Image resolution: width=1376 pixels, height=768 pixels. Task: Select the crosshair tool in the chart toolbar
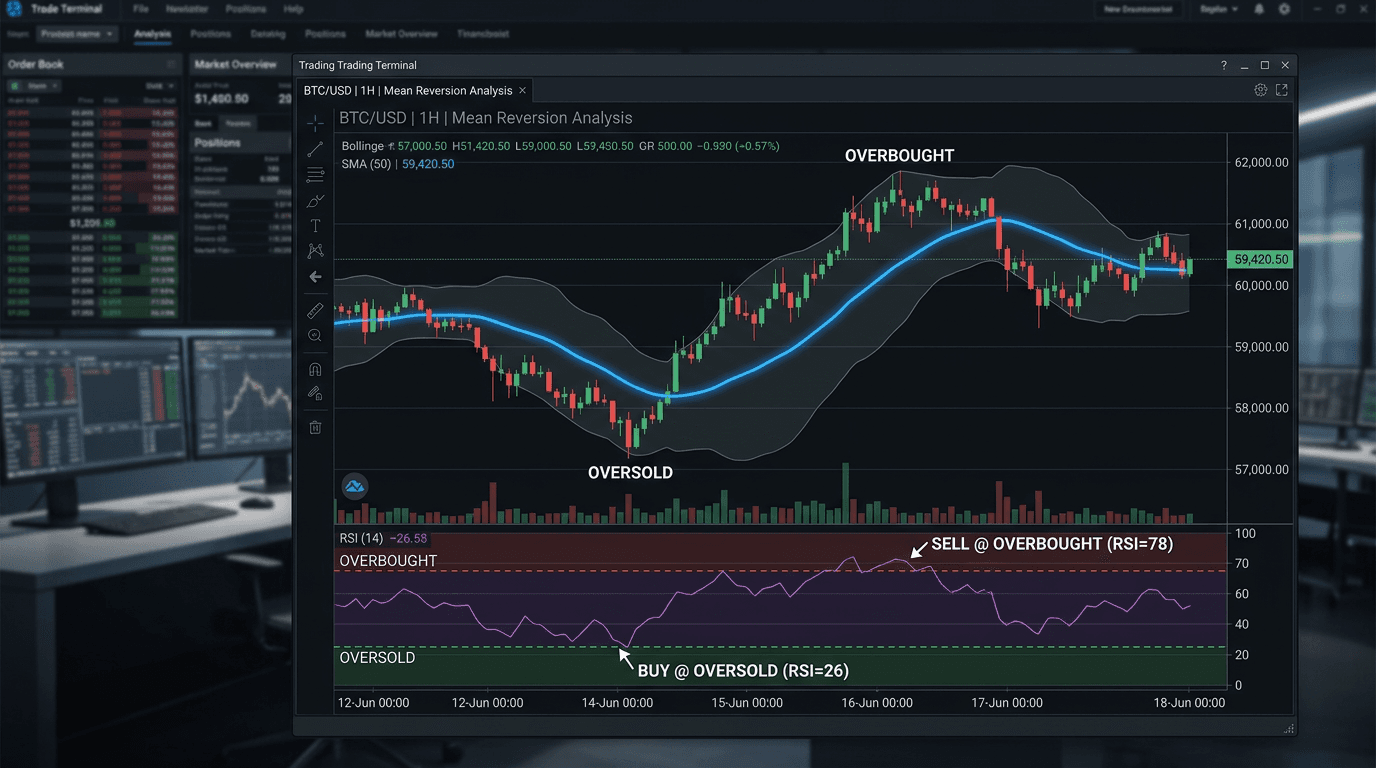[x=315, y=122]
